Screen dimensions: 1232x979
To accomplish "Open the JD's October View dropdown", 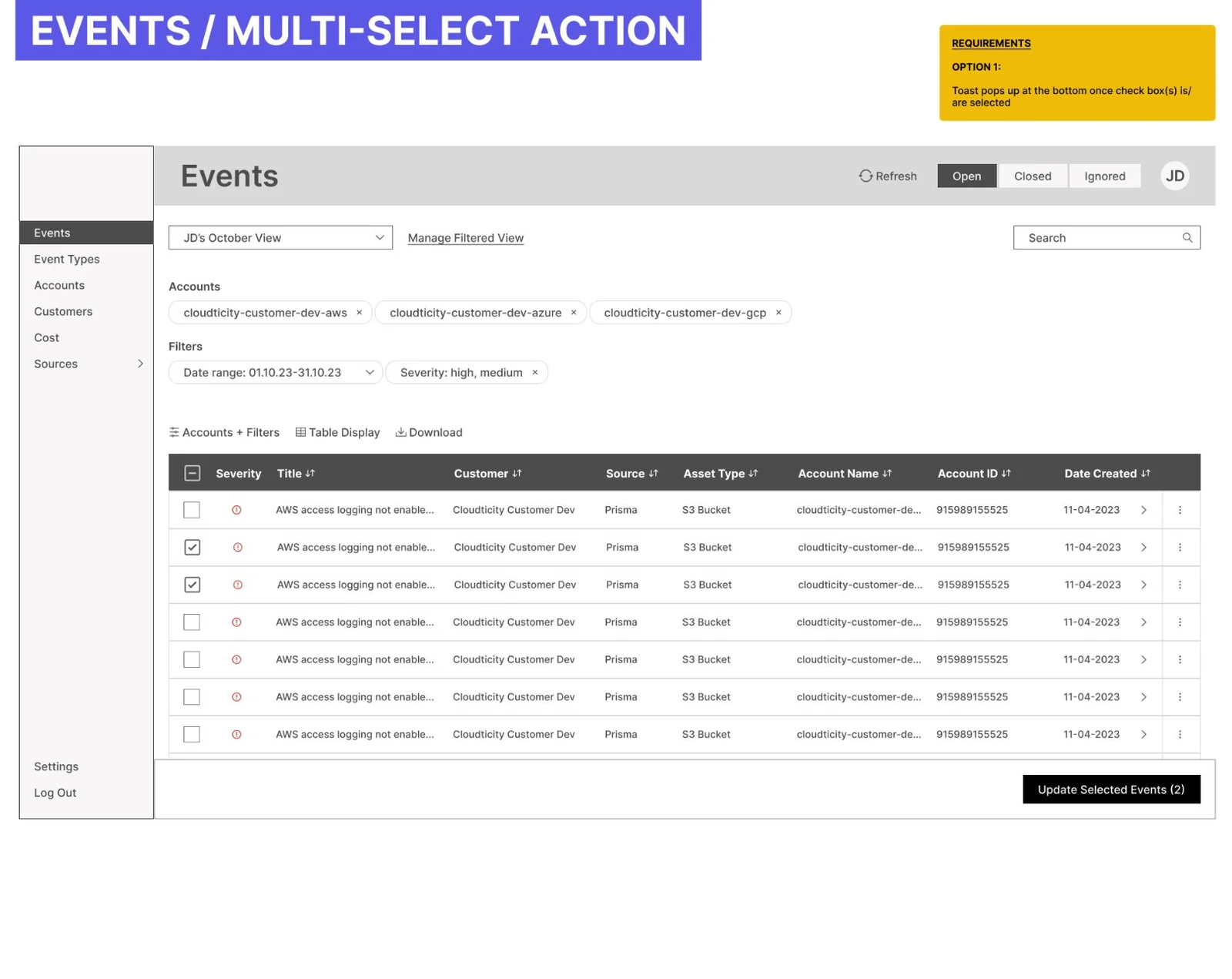I will coord(280,238).
